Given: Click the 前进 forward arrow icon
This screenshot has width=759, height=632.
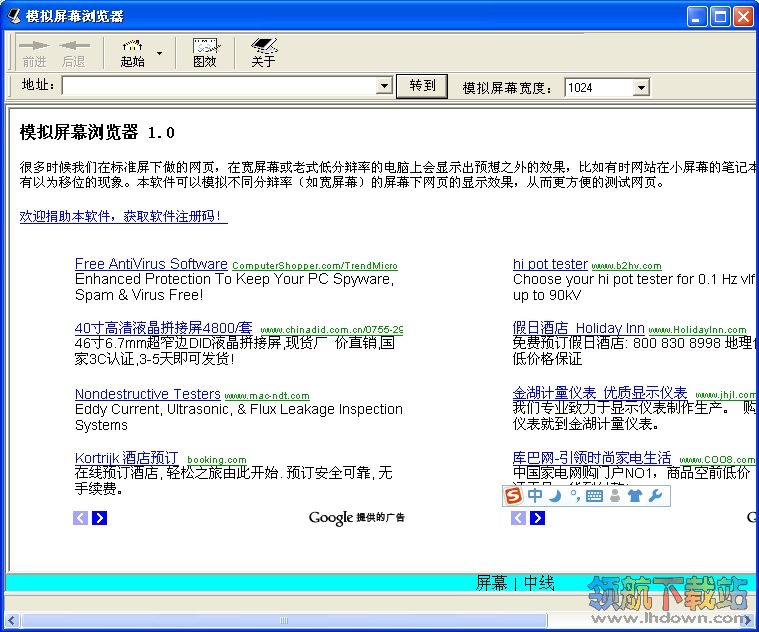Looking at the screenshot, I should click(34, 46).
